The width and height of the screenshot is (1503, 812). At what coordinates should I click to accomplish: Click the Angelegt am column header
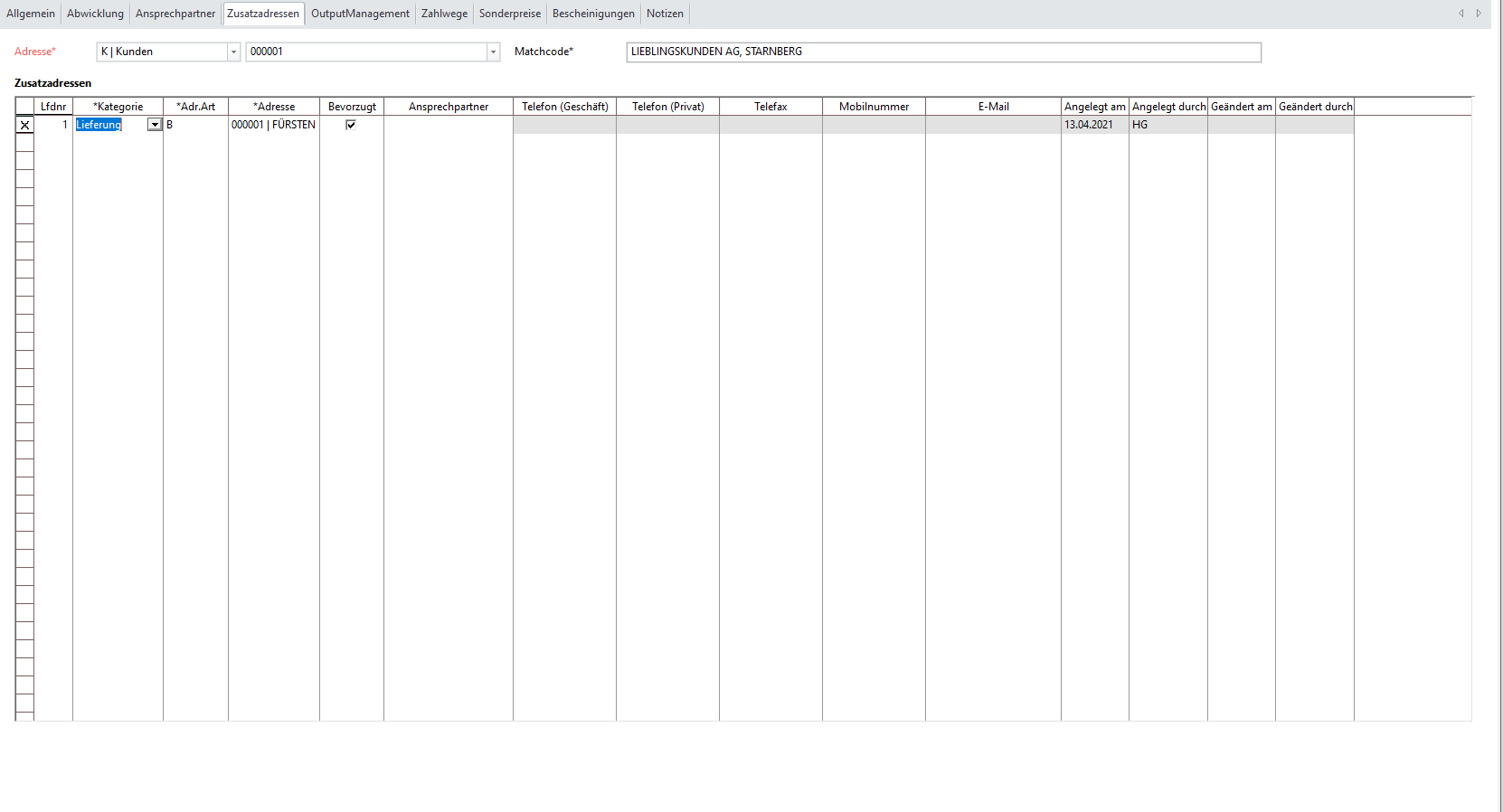(x=1094, y=107)
